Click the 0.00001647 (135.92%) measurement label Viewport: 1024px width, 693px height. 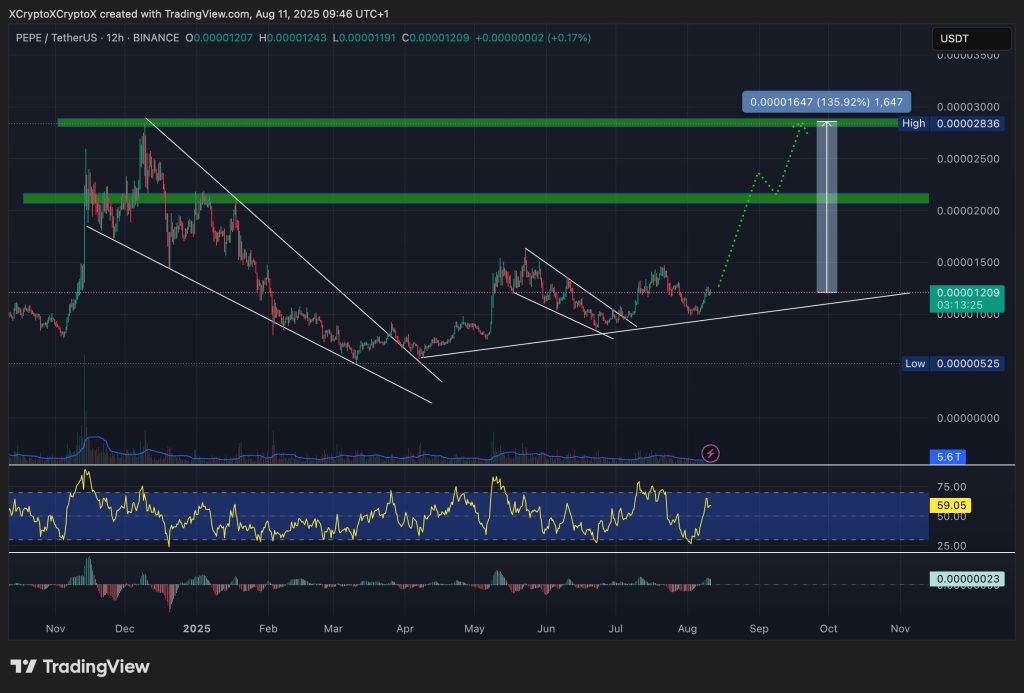point(826,101)
